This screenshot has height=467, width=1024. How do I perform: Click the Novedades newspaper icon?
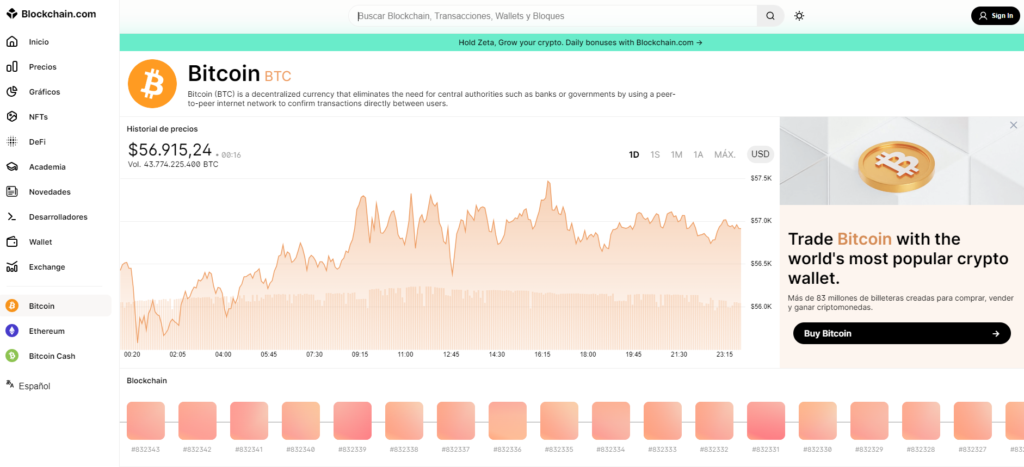pos(12,192)
